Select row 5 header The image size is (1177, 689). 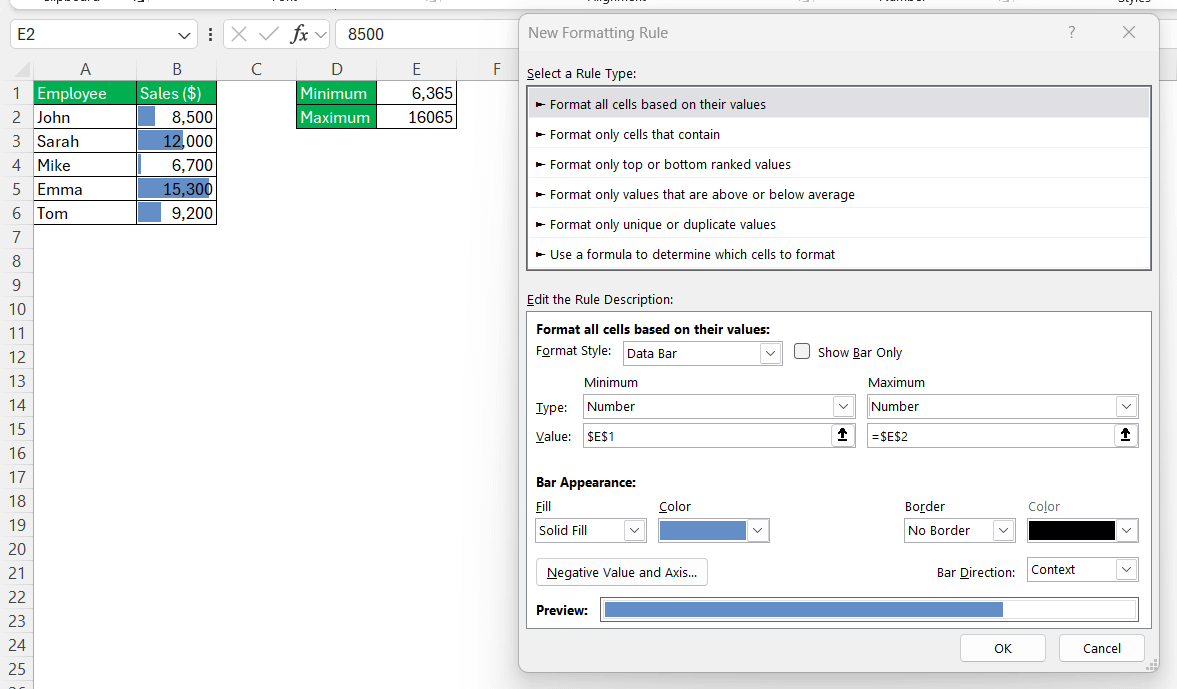click(17, 189)
